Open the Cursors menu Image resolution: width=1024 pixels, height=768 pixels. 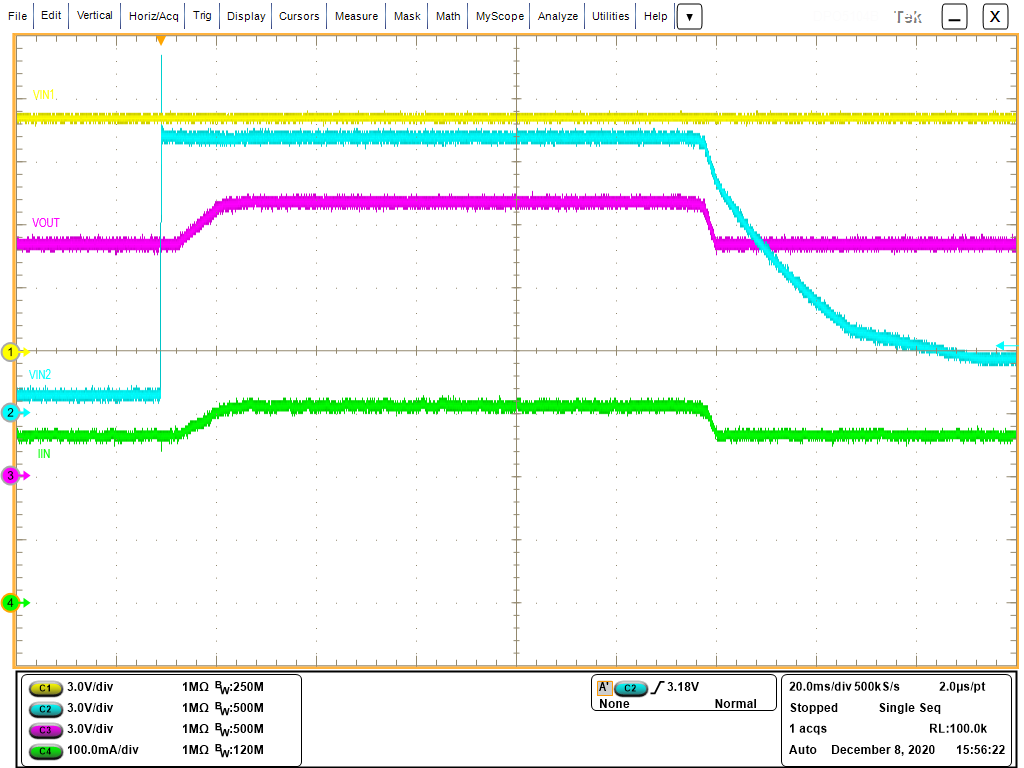coord(299,16)
